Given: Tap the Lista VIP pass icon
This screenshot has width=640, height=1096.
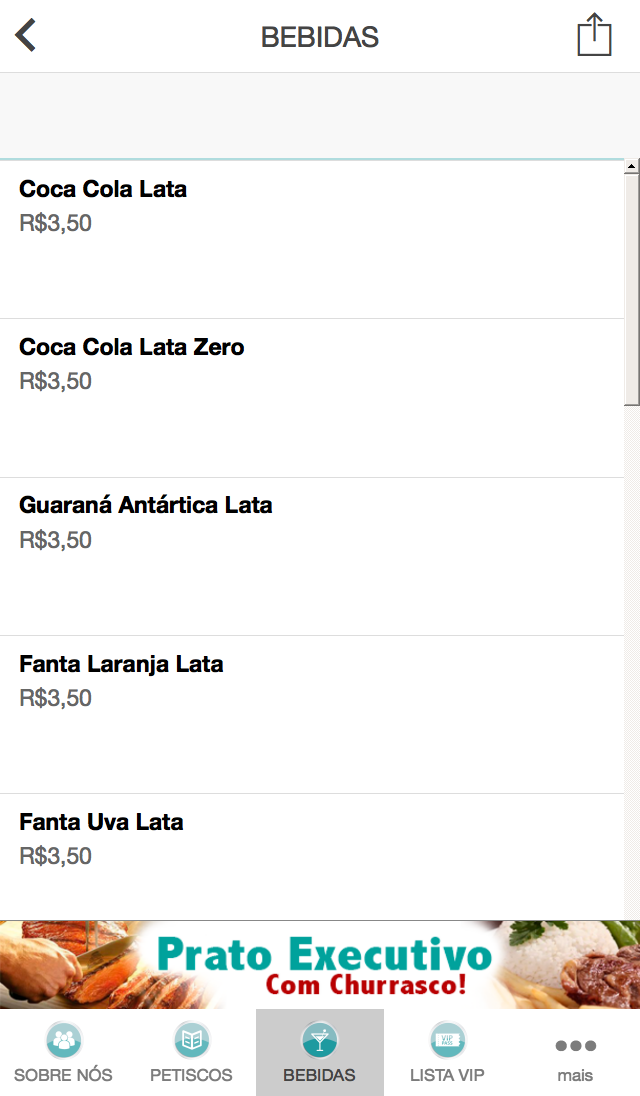Looking at the screenshot, I should tap(447, 1040).
